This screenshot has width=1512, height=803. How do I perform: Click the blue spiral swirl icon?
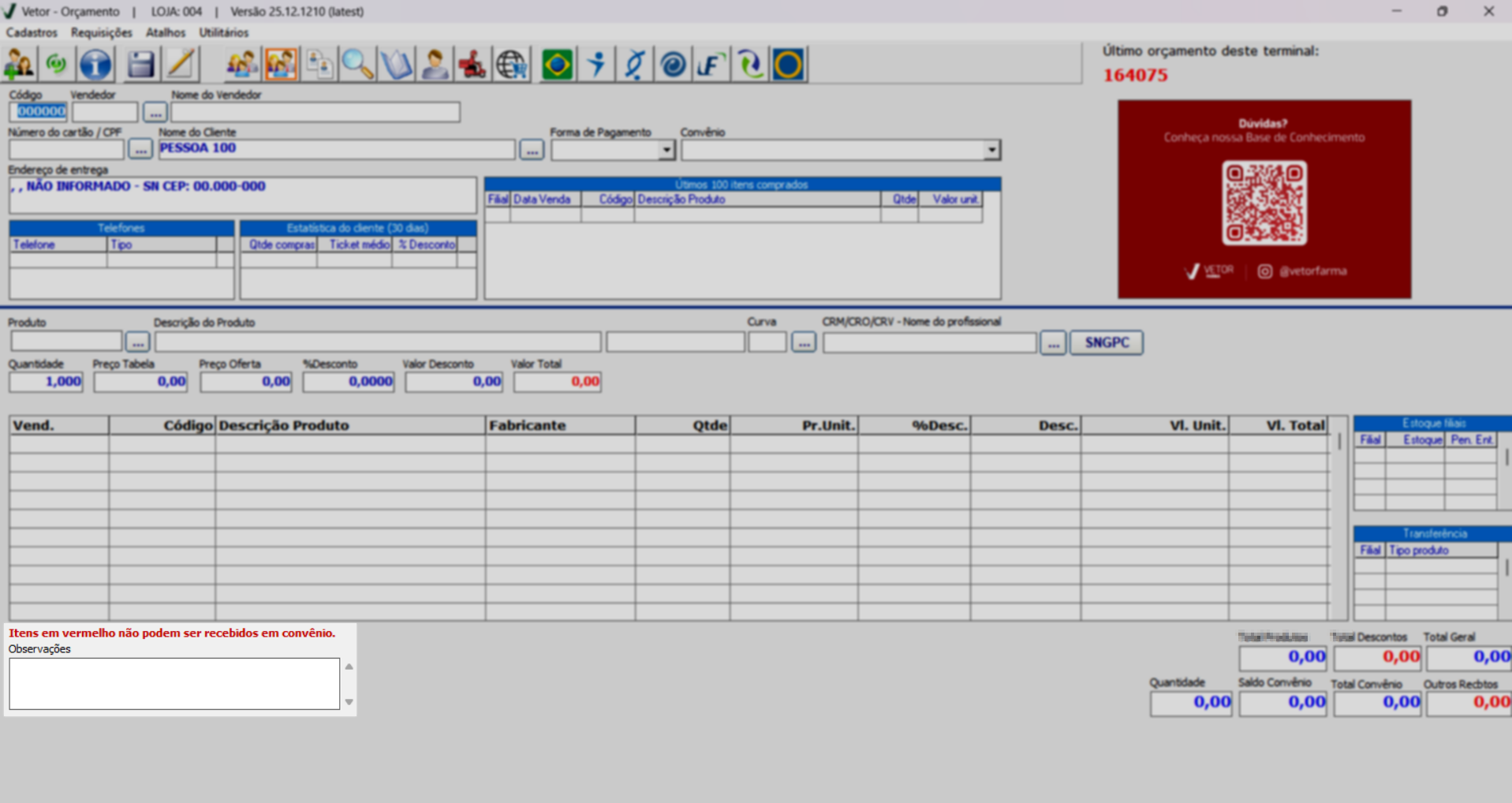tap(674, 64)
